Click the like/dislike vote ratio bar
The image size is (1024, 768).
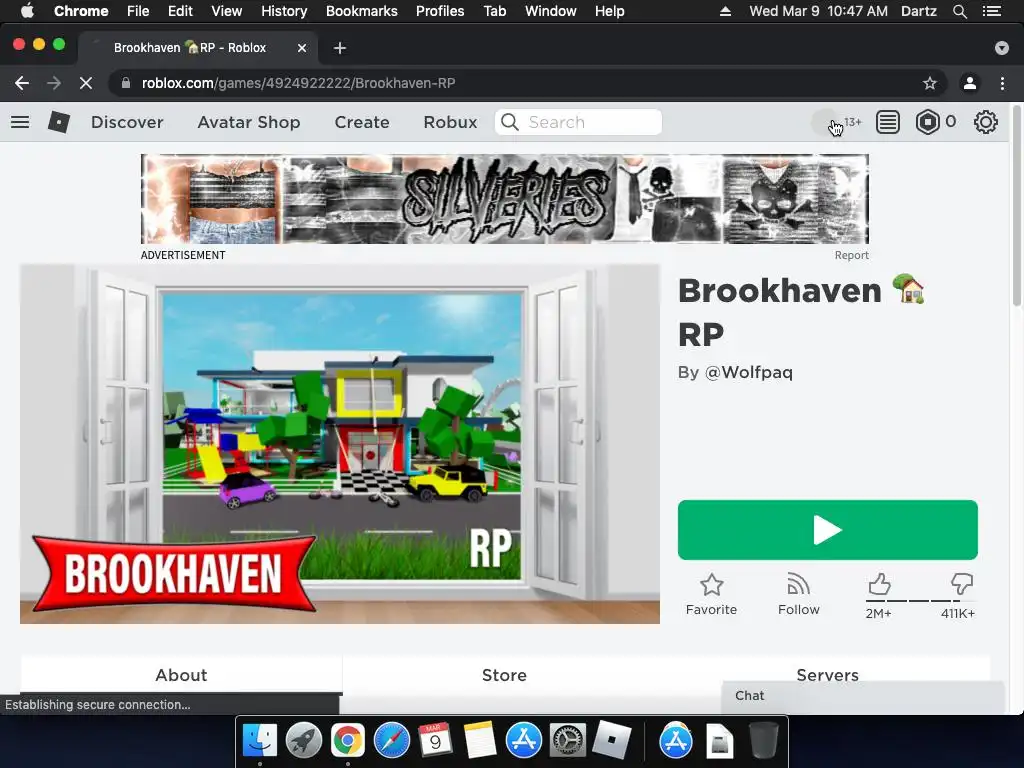[921, 601]
